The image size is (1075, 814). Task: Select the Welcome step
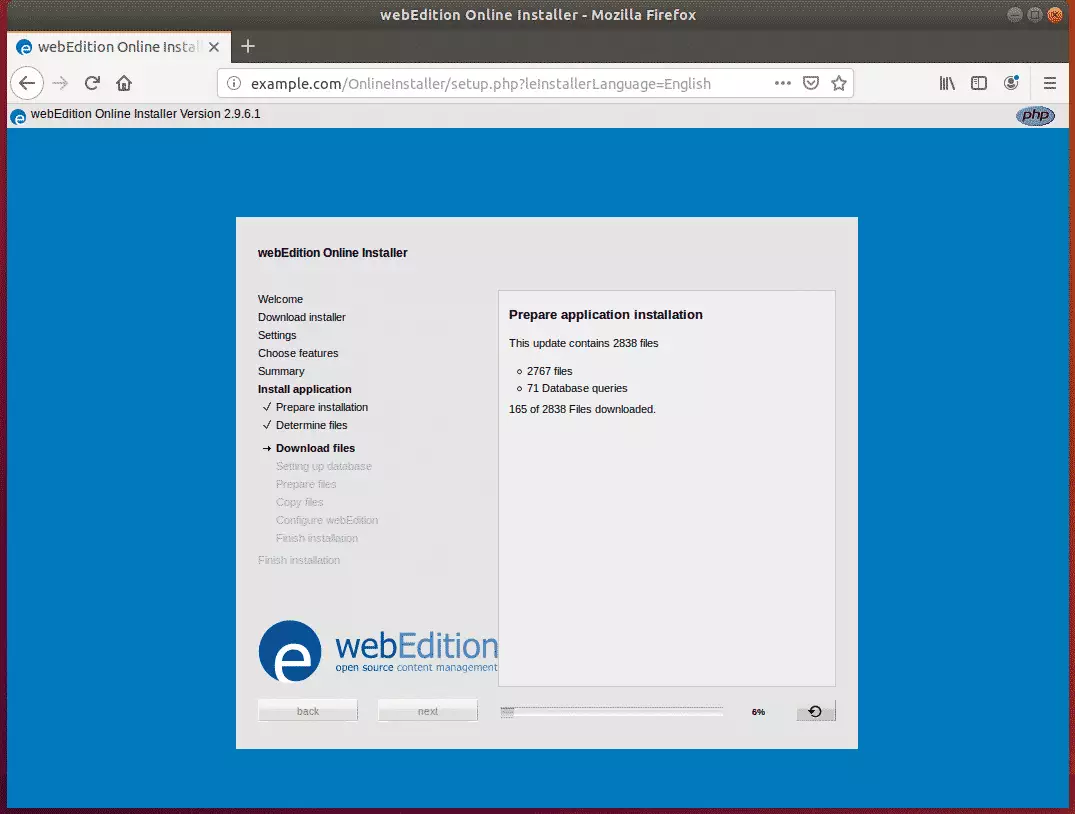280,299
